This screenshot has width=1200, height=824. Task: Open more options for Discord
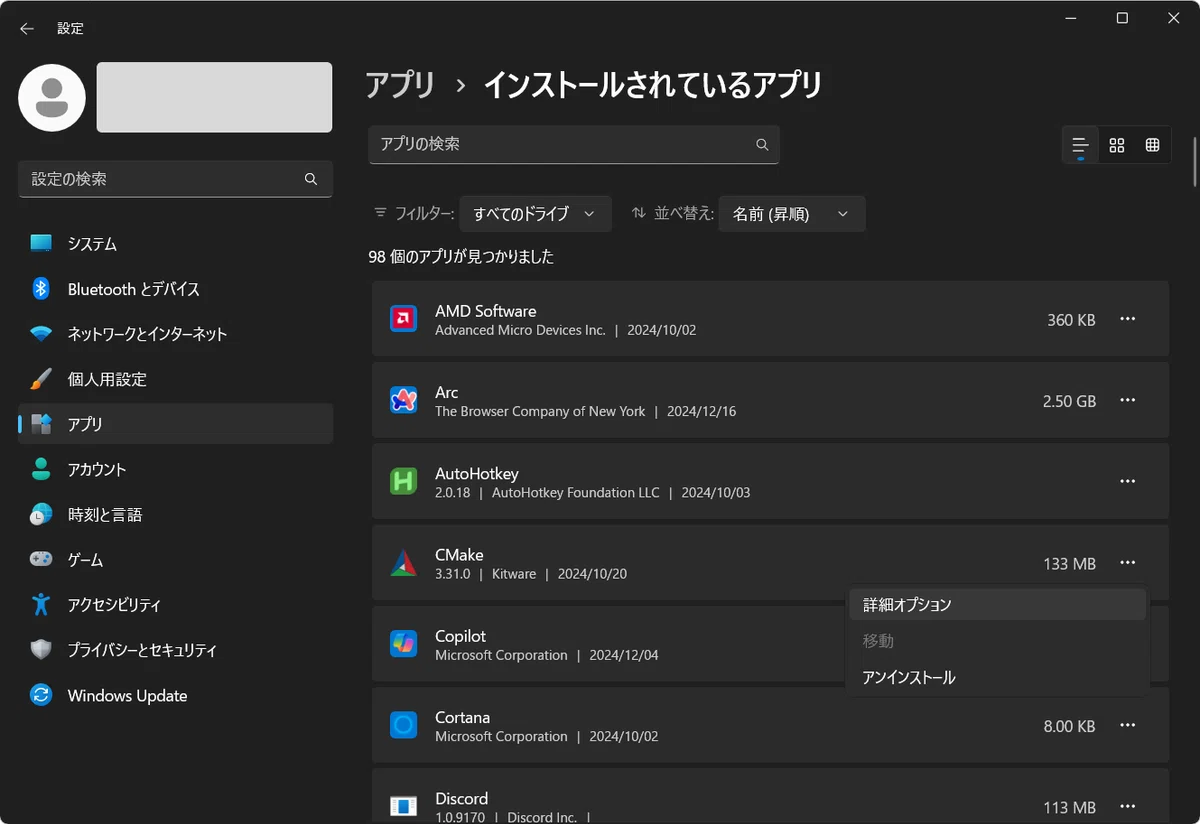click(1128, 806)
